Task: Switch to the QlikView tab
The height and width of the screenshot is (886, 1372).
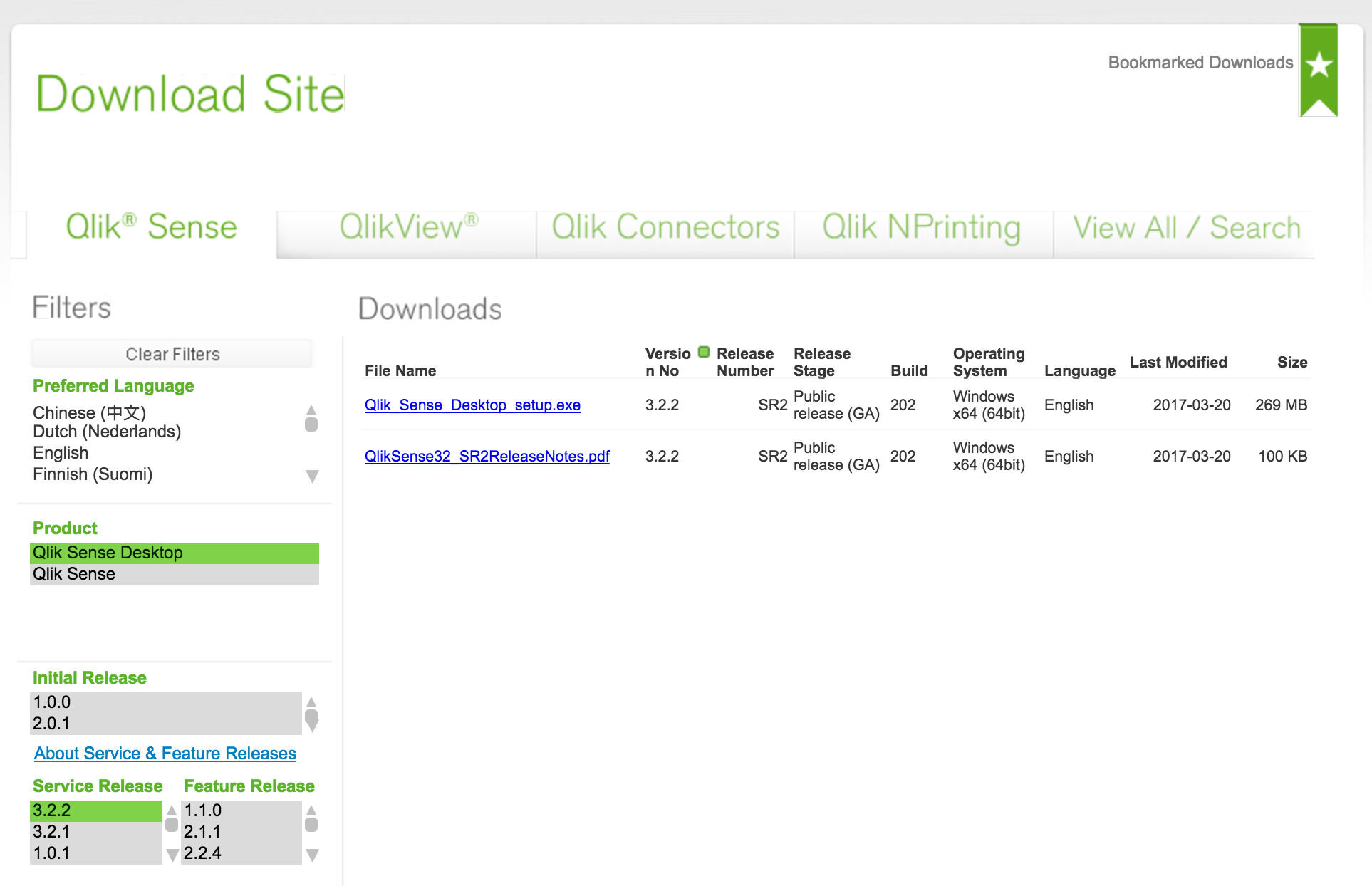Action: tap(407, 228)
